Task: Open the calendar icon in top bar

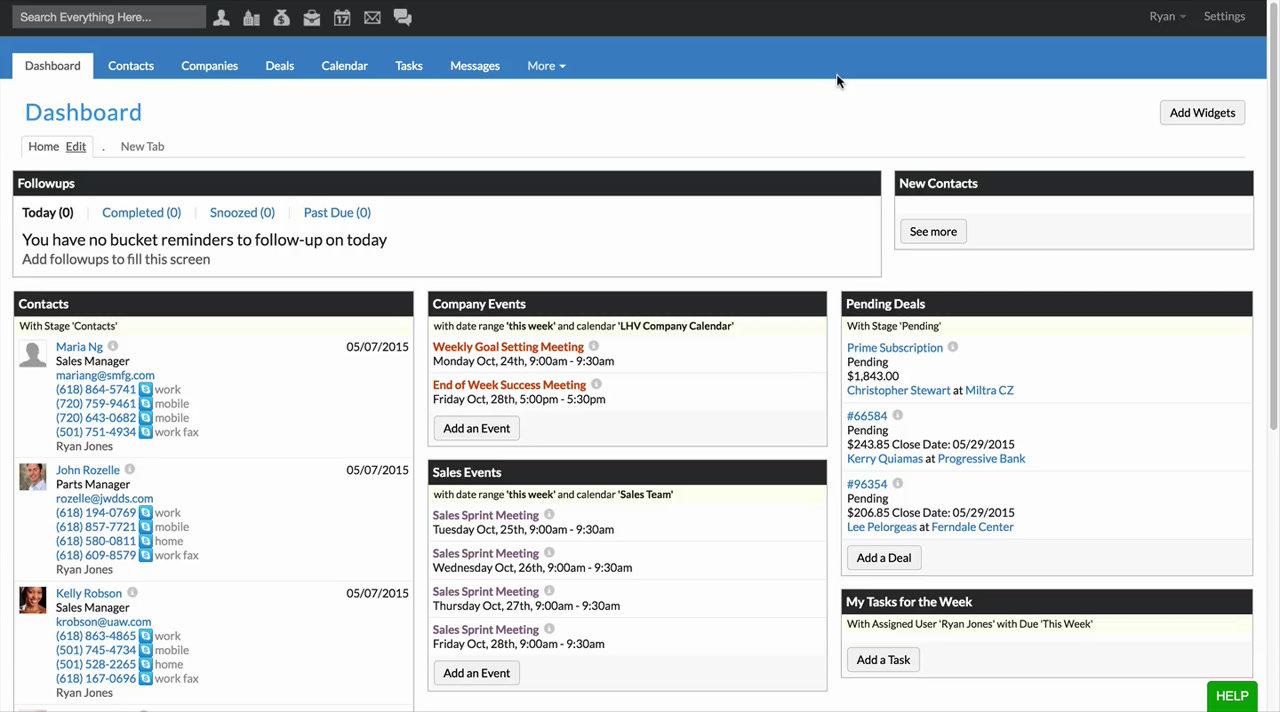Action: 342,17
